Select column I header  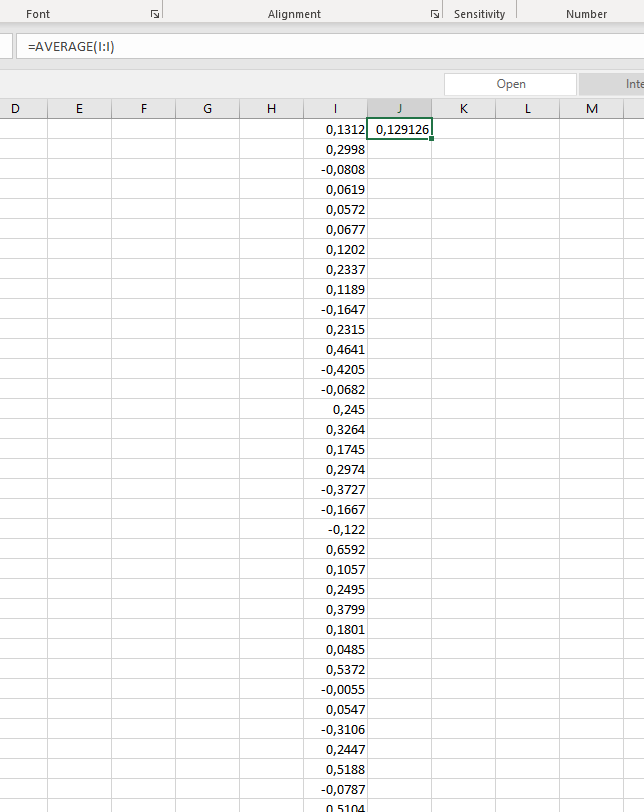pos(335,109)
